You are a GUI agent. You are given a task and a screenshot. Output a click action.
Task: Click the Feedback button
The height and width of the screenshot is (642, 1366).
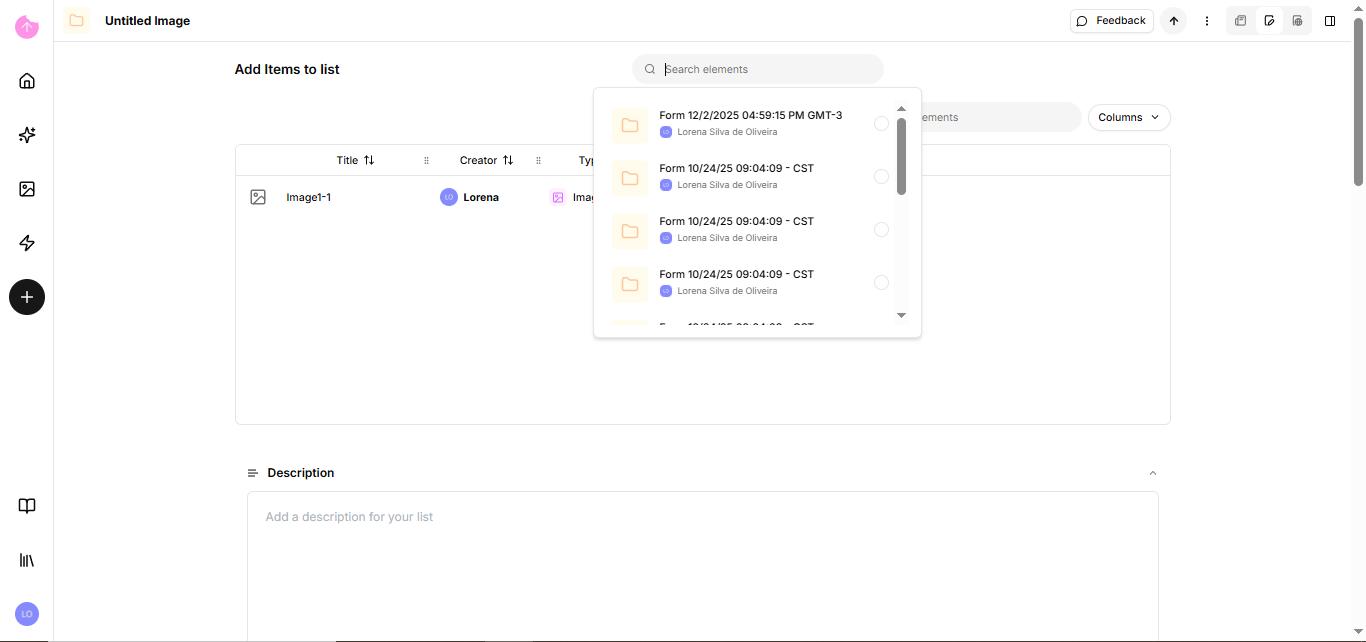[x=1111, y=21]
